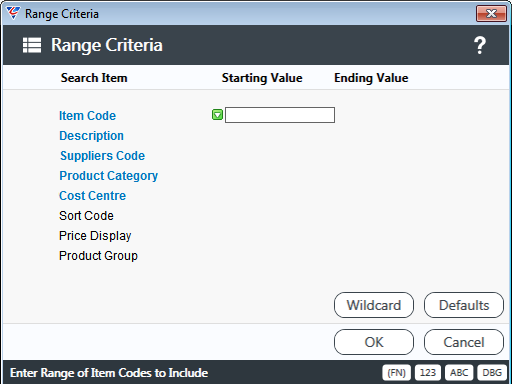This screenshot has height=384, width=512.
Task: Toggle the (FN) status bar indicator
Action: pos(396,372)
